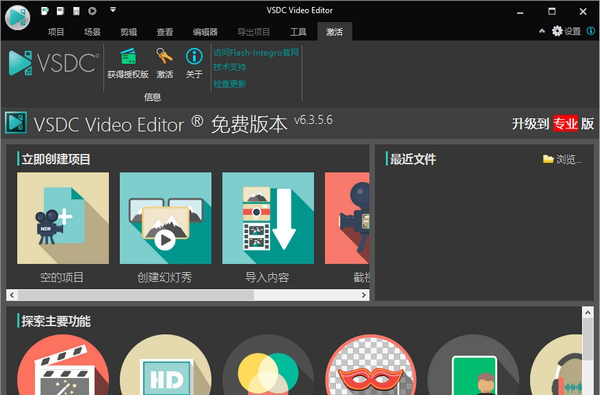The height and width of the screenshot is (410, 600).
Task: Open the 工具 ribbon tab
Action: point(298,32)
